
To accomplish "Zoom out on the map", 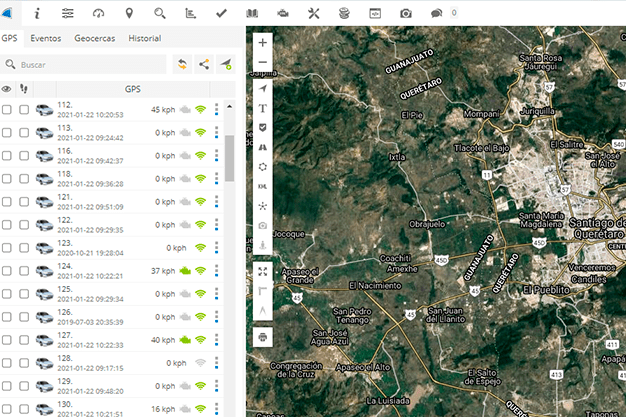I will pos(263,62).
